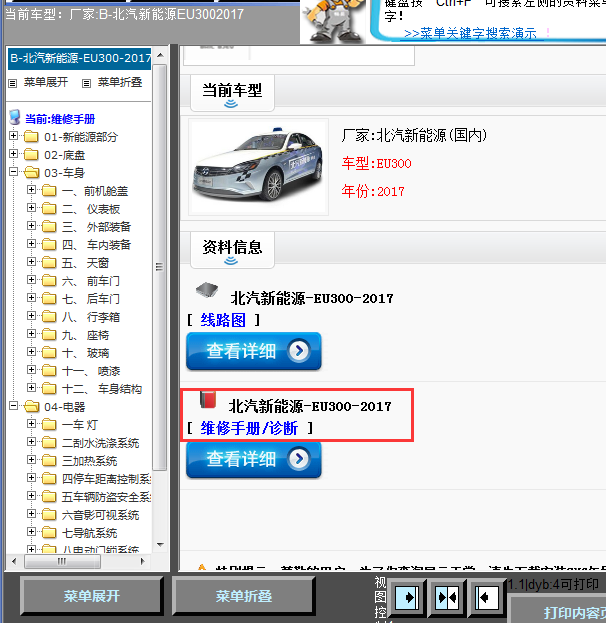The width and height of the screenshot is (606, 623).
Task: Select 七、后车门 tree item
Action: point(91,299)
